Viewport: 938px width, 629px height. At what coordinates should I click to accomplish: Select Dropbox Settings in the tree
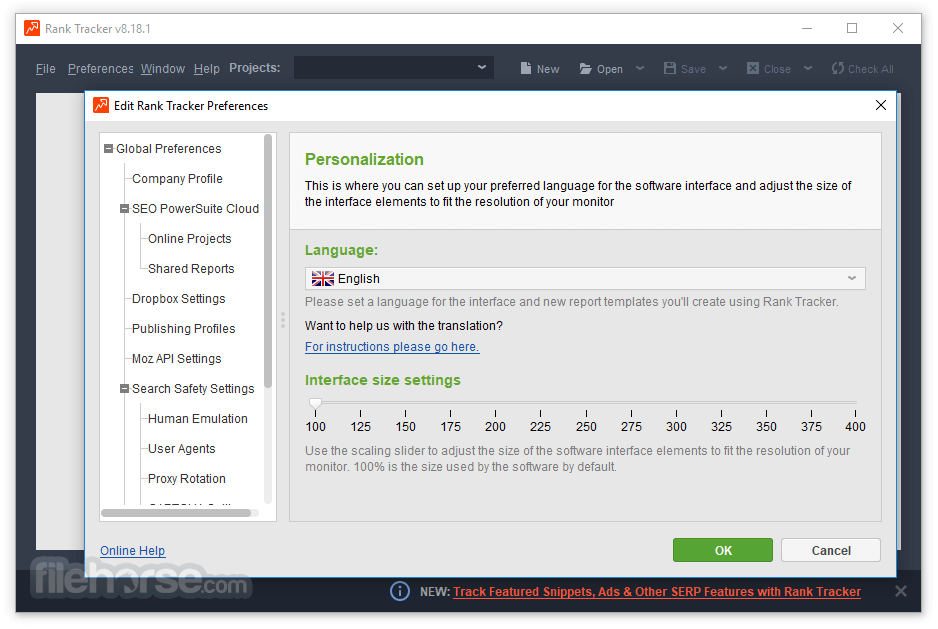(x=178, y=299)
